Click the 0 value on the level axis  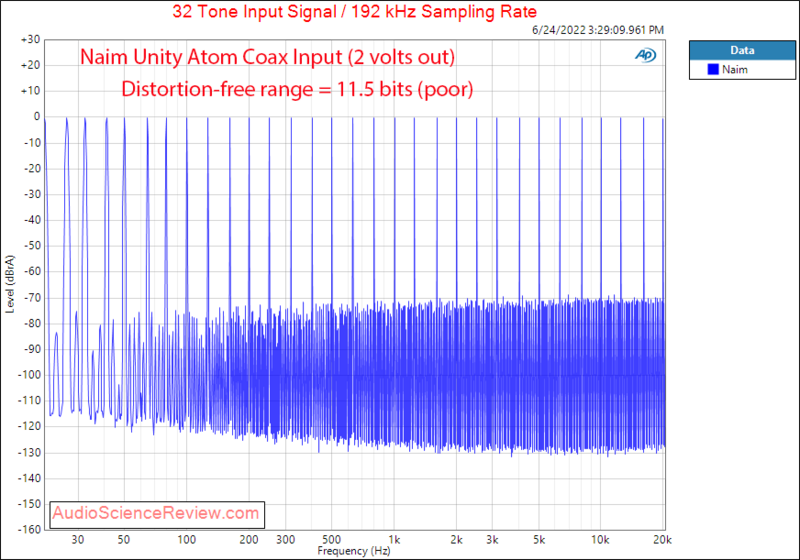tap(37, 117)
